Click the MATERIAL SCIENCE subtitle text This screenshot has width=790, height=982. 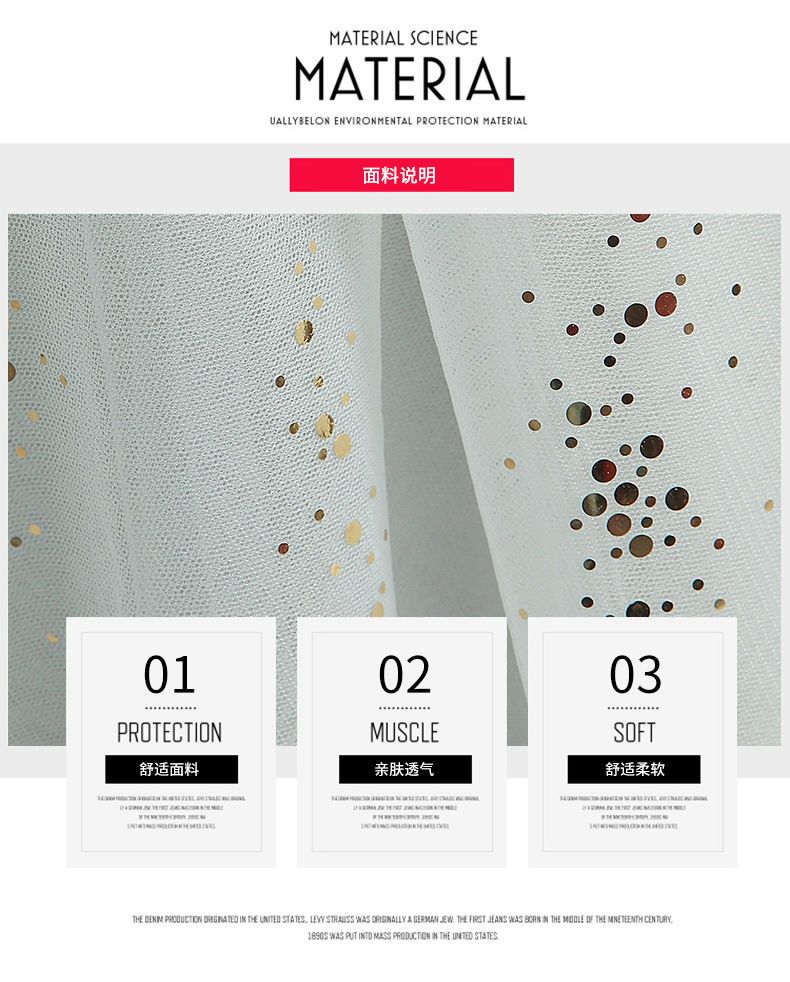[x=403, y=38]
